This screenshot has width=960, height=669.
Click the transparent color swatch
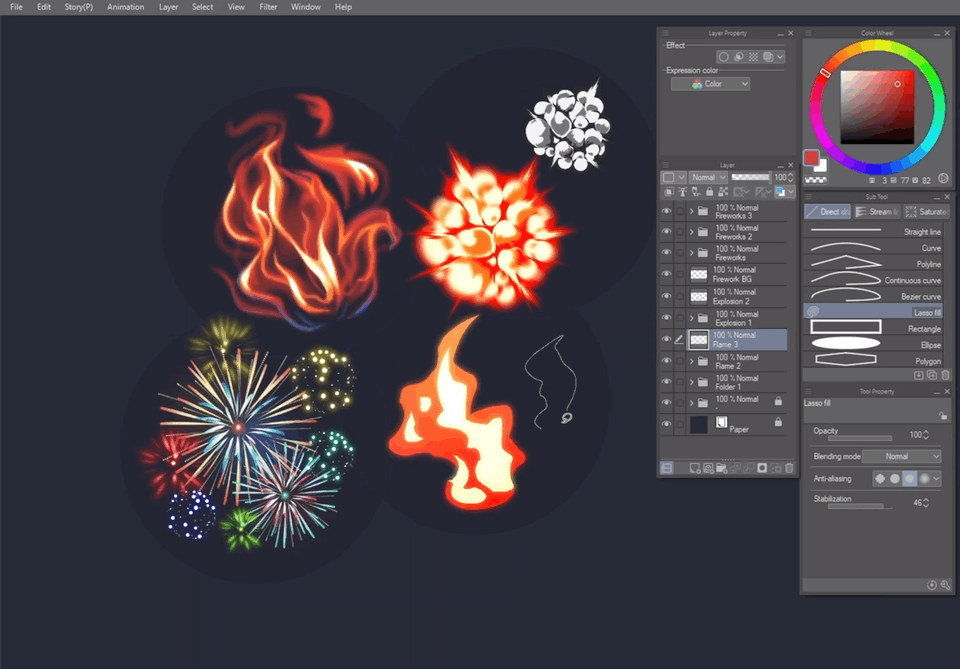click(816, 180)
